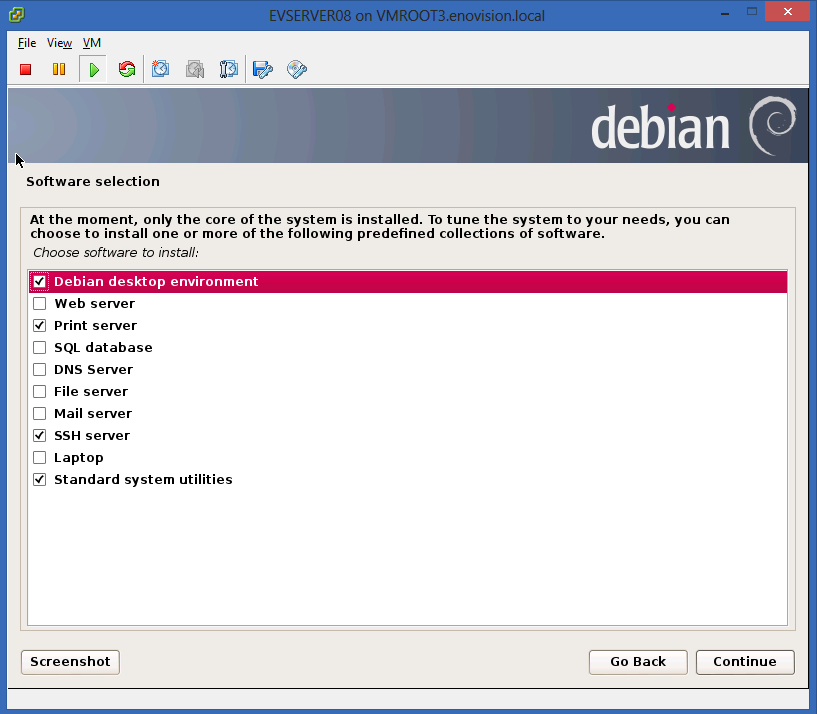
Task: Select the 'Mail server' list label
Action: 93,414
